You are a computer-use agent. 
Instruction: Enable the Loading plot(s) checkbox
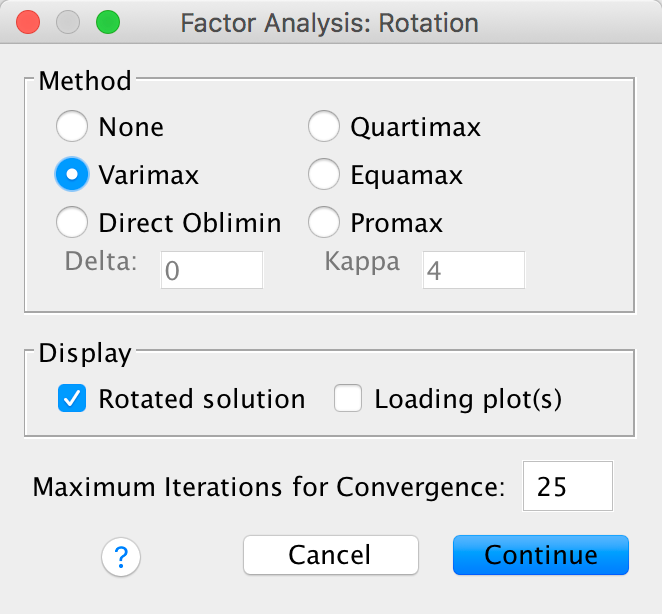click(x=348, y=399)
